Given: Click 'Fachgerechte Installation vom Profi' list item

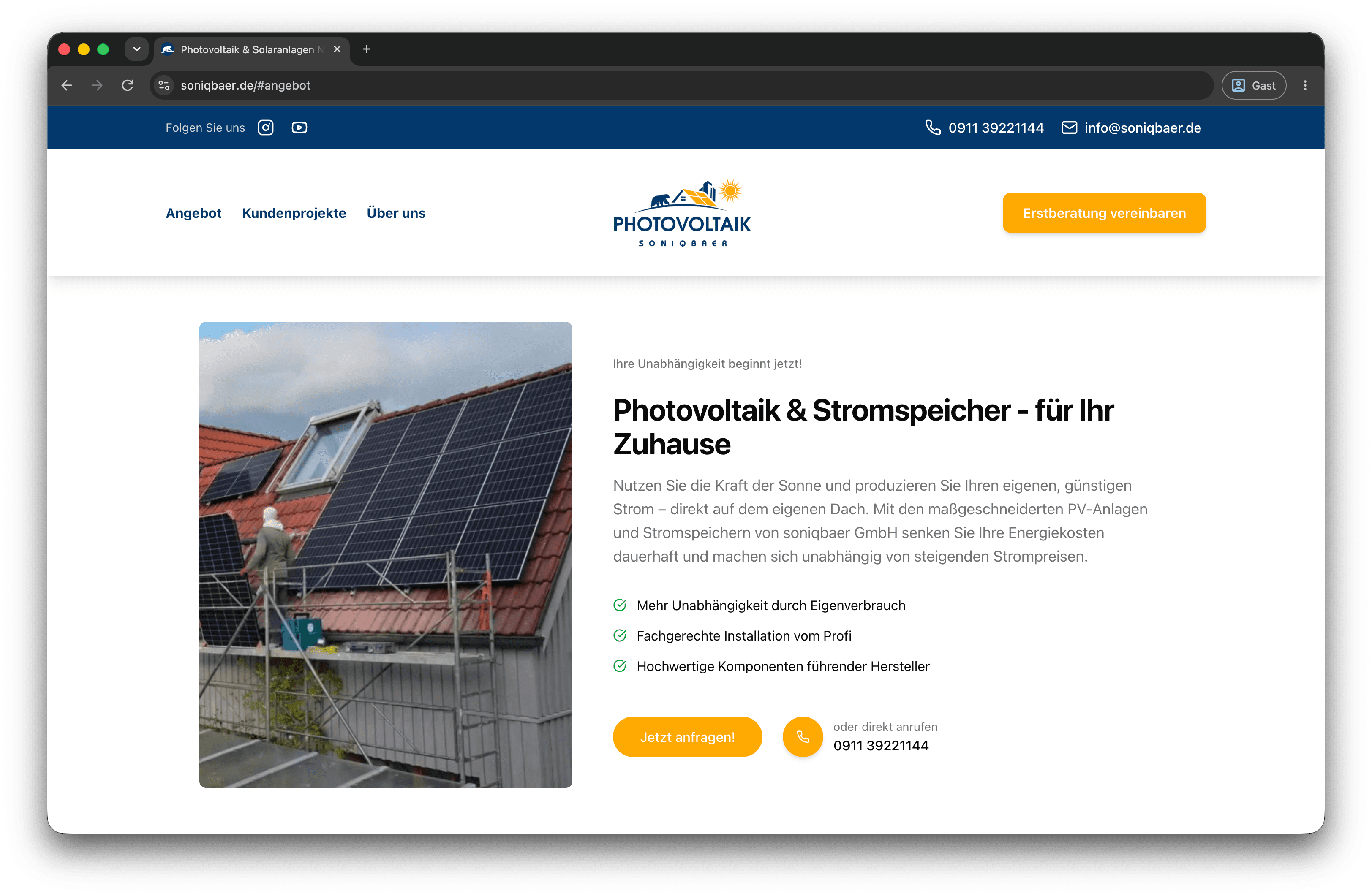Looking at the screenshot, I should coord(743,635).
